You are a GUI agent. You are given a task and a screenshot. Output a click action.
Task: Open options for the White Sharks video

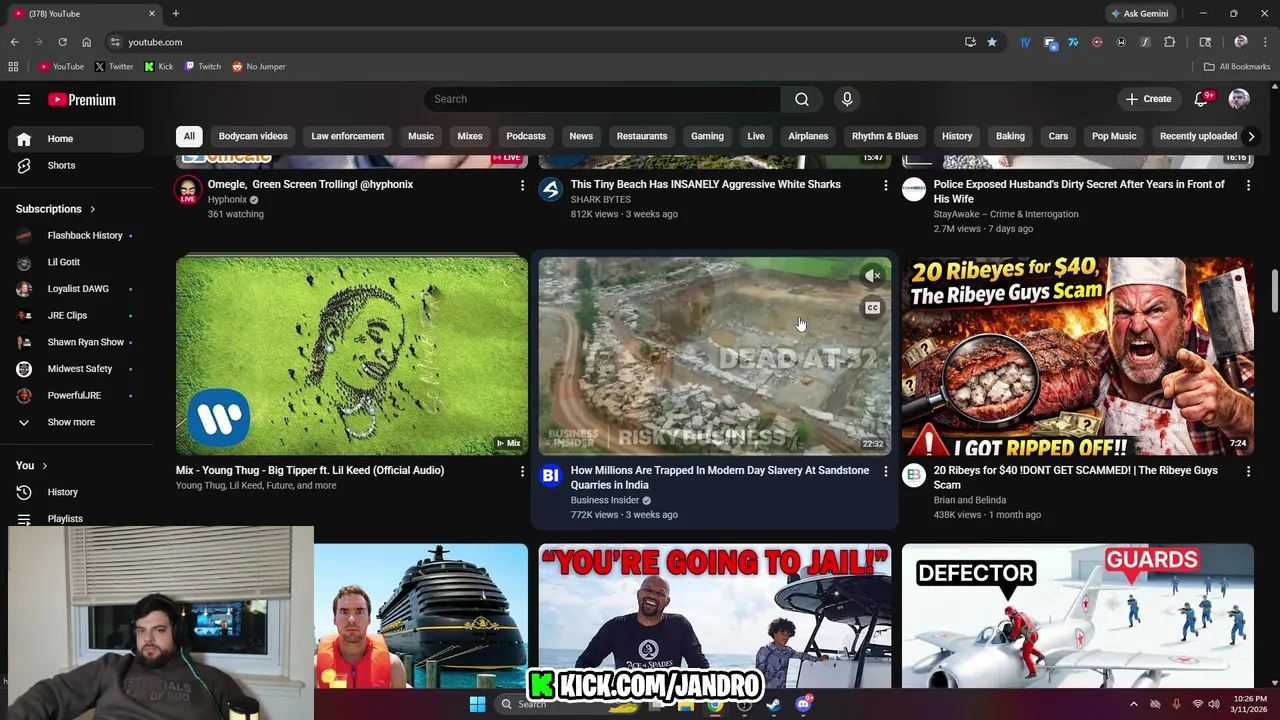coord(885,185)
